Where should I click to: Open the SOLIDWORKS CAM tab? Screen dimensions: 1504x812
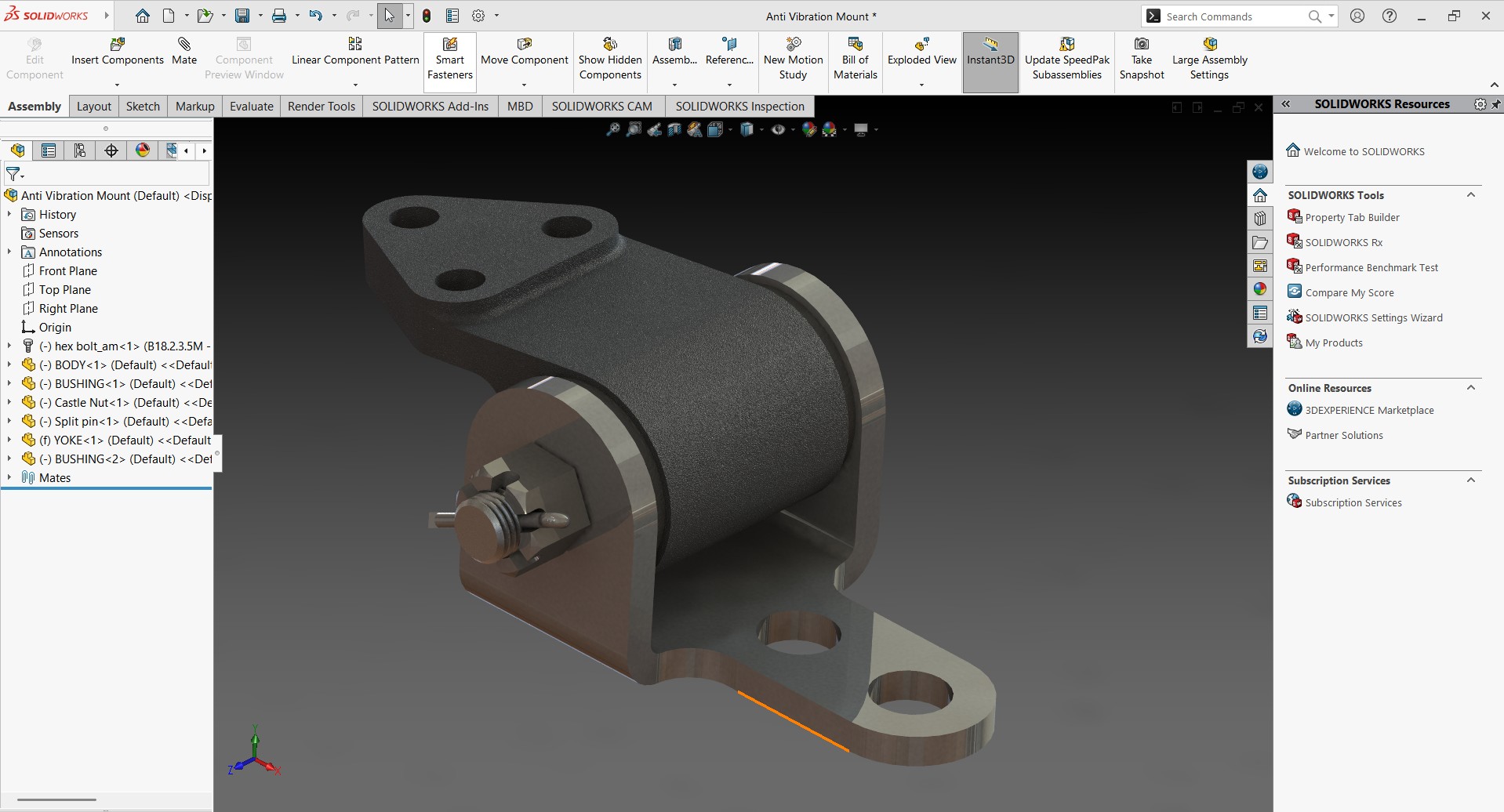pyautogui.click(x=601, y=106)
